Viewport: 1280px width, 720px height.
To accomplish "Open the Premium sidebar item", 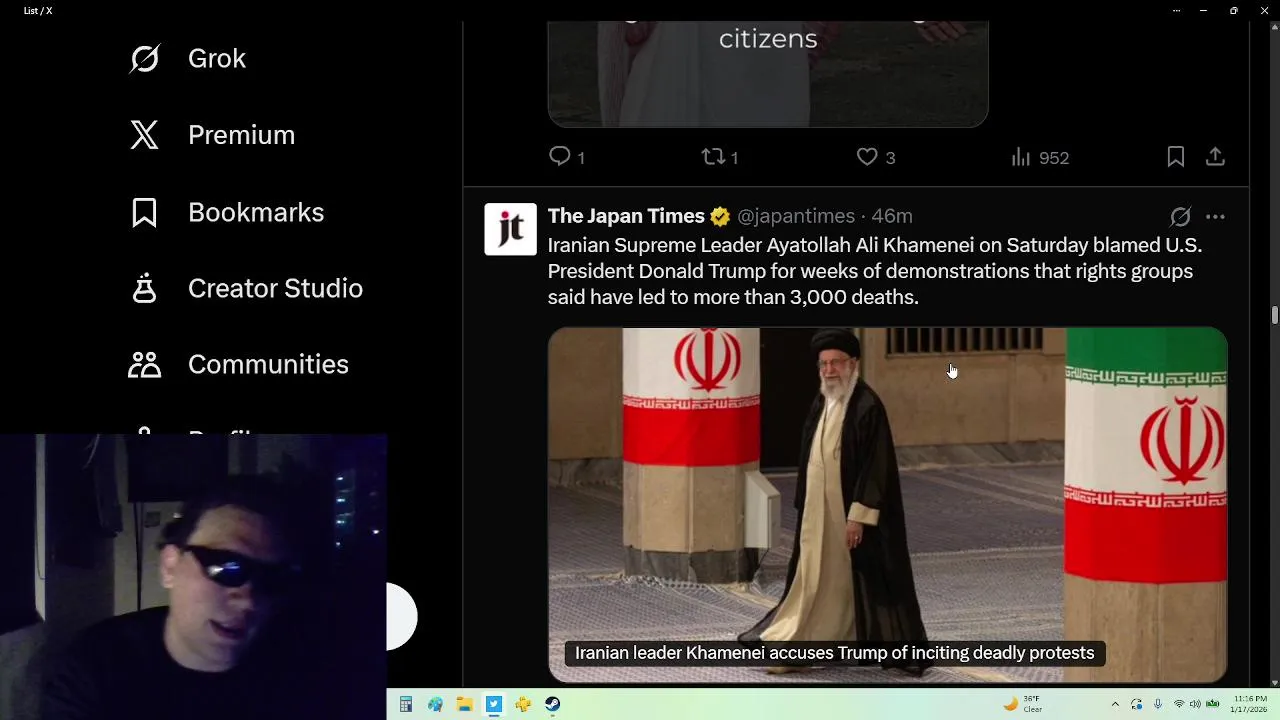I will coord(212,135).
